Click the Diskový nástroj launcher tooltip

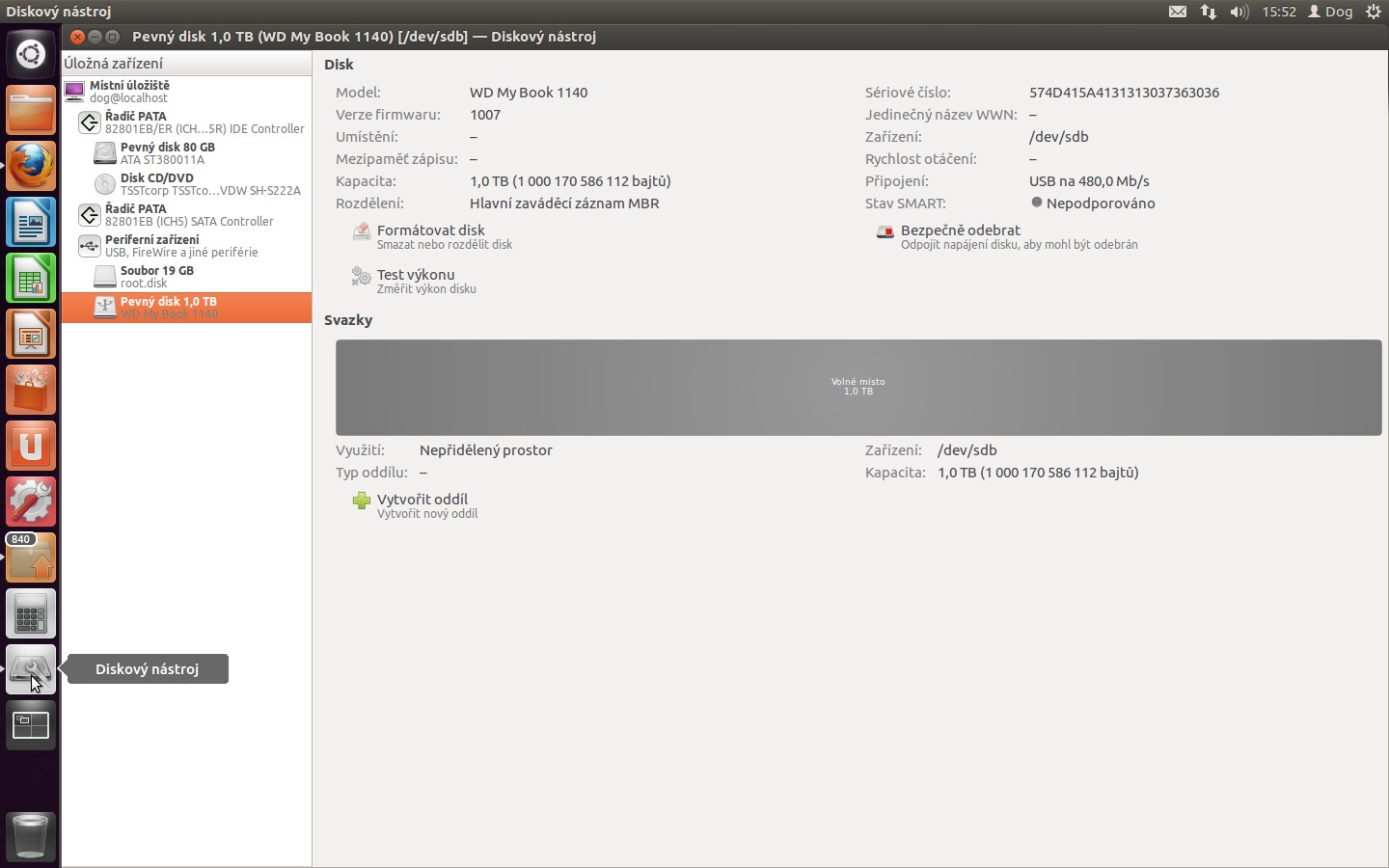[x=147, y=669]
